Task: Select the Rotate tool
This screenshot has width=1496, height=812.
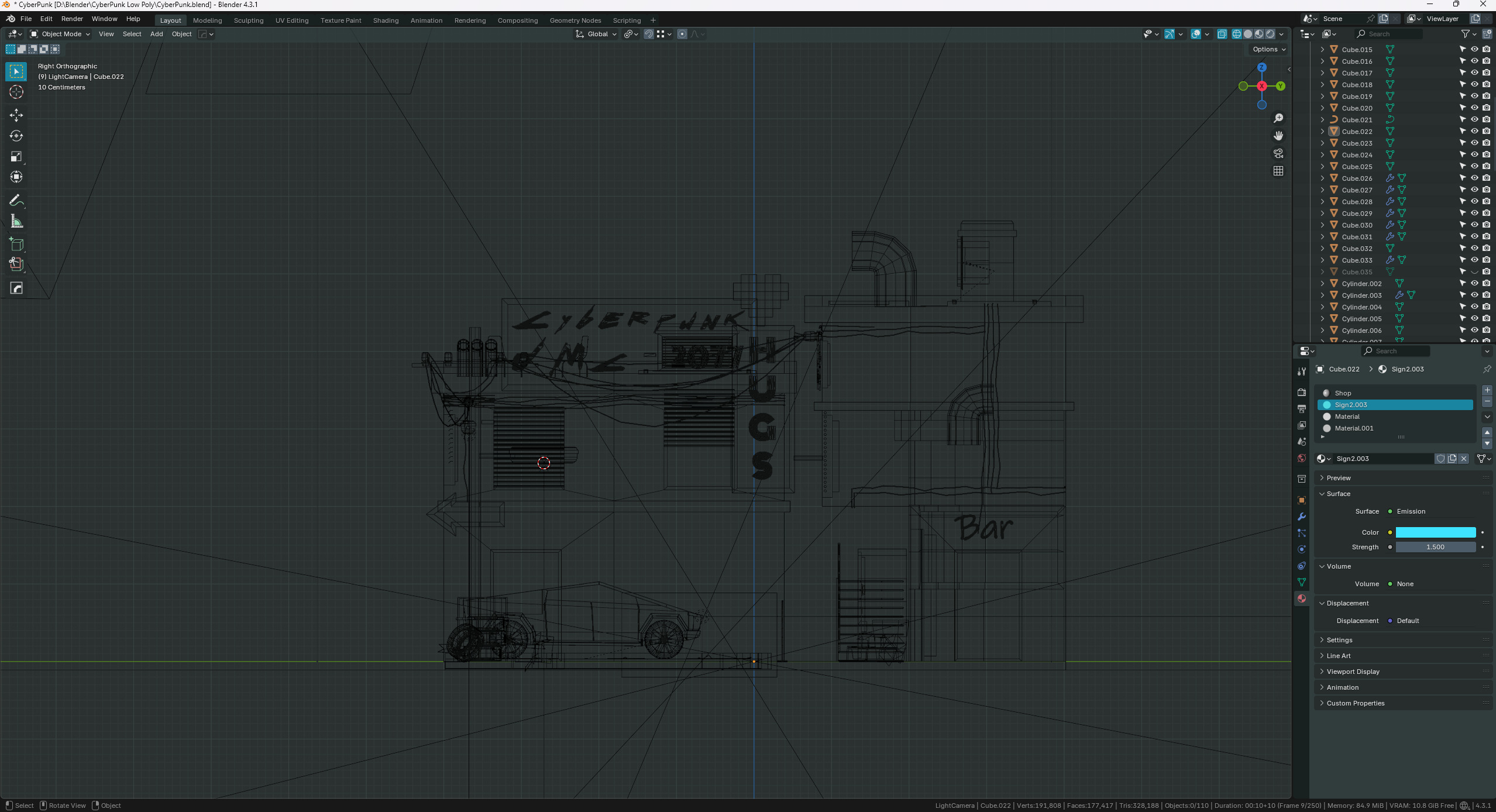Action: 16,136
